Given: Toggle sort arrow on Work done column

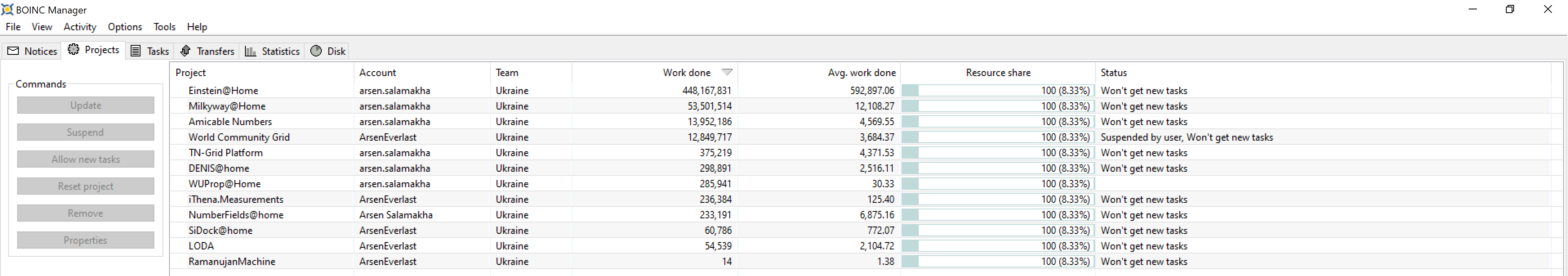Looking at the screenshot, I should pyautogui.click(x=727, y=72).
